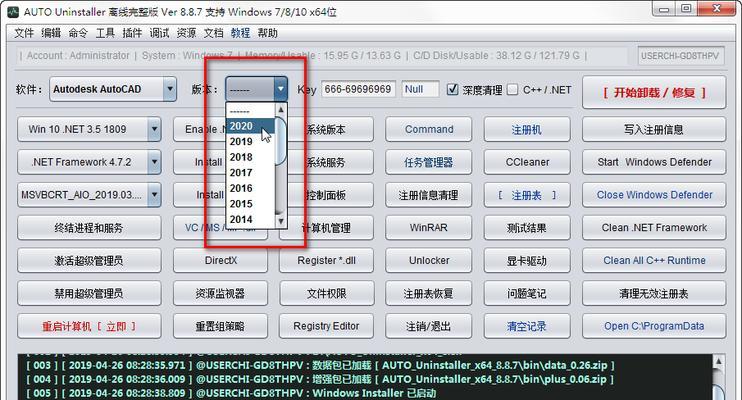Click the 写入注册信息 button
Viewport: 742px width, 400px height.
click(x=654, y=129)
